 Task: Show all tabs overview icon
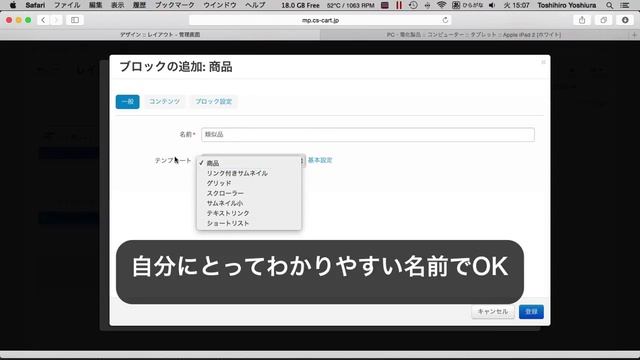tap(603, 20)
